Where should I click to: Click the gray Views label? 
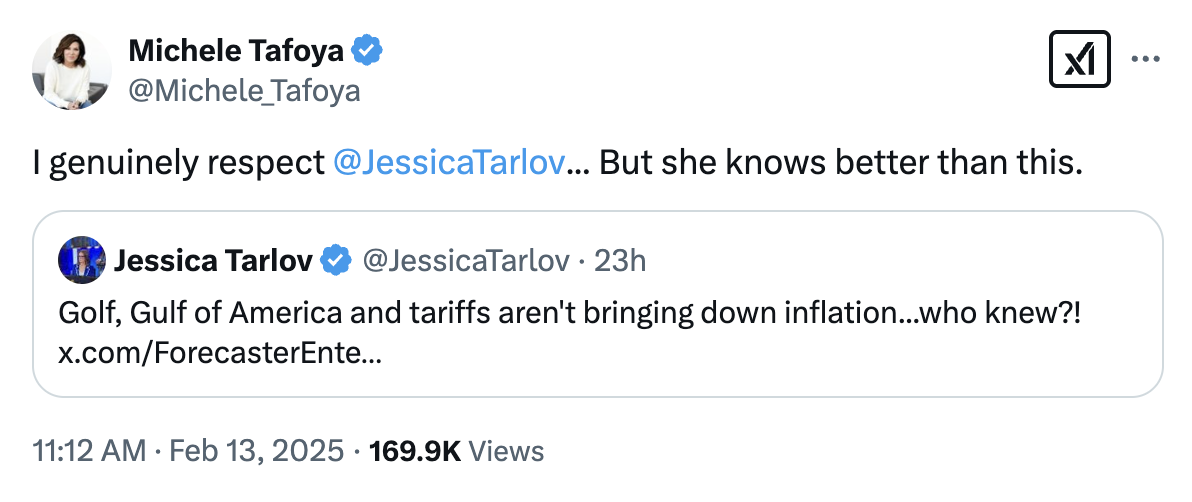[506, 451]
